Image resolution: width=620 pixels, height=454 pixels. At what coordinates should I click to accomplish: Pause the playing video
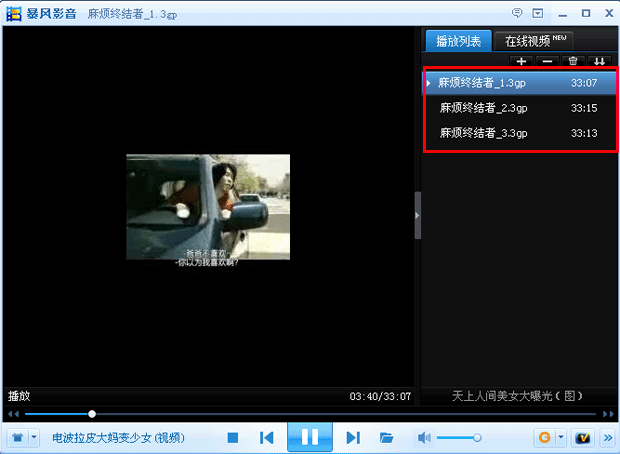310,437
